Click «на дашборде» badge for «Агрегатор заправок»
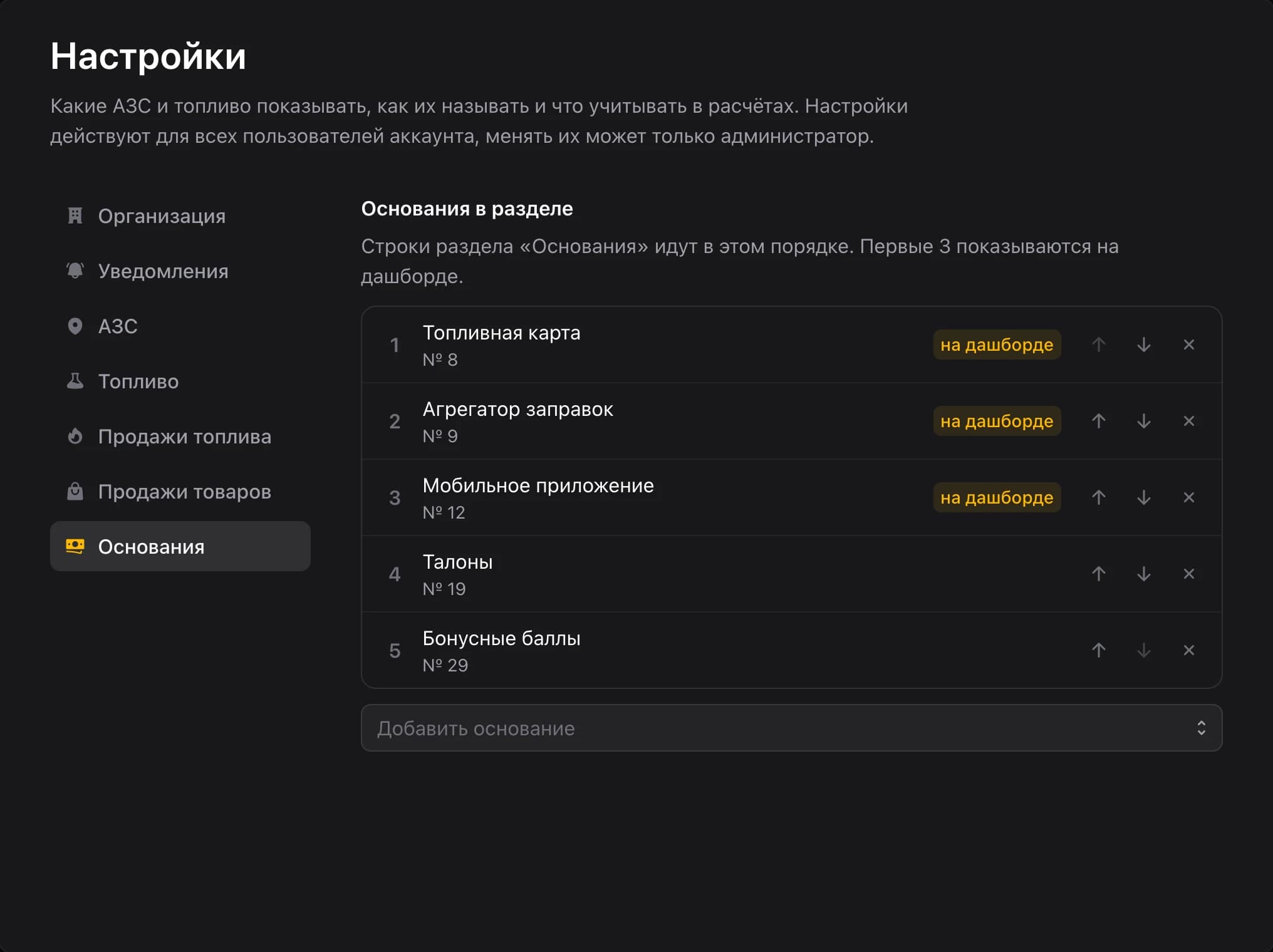 click(x=997, y=421)
